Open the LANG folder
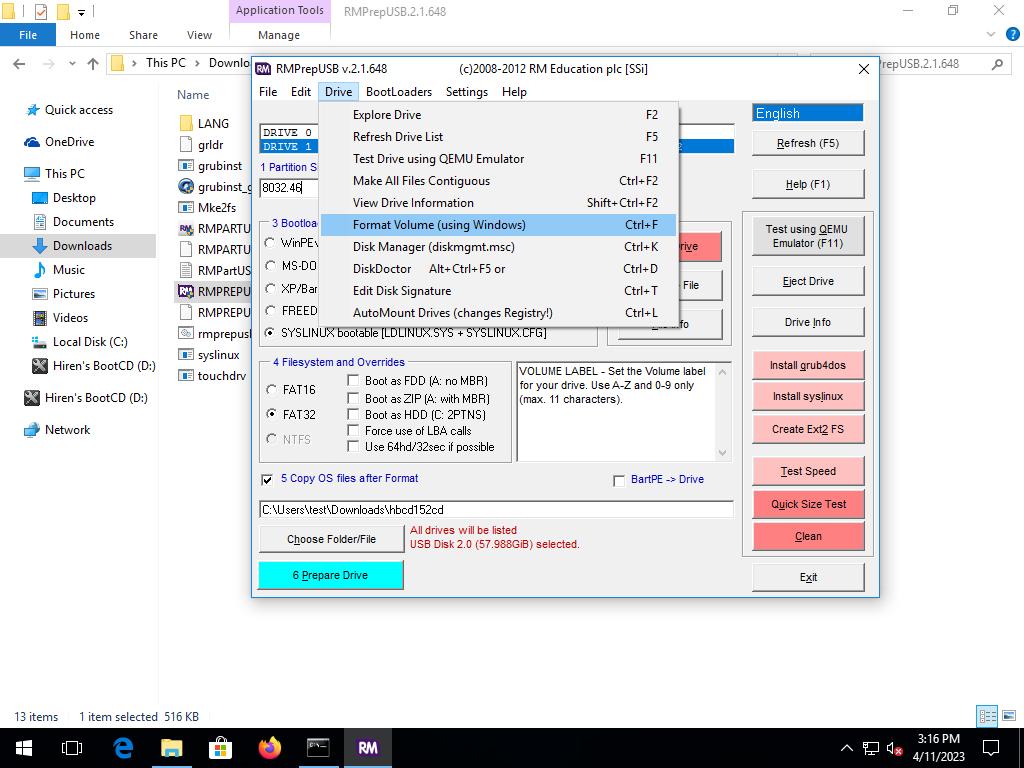The image size is (1024, 768). tap(213, 124)
